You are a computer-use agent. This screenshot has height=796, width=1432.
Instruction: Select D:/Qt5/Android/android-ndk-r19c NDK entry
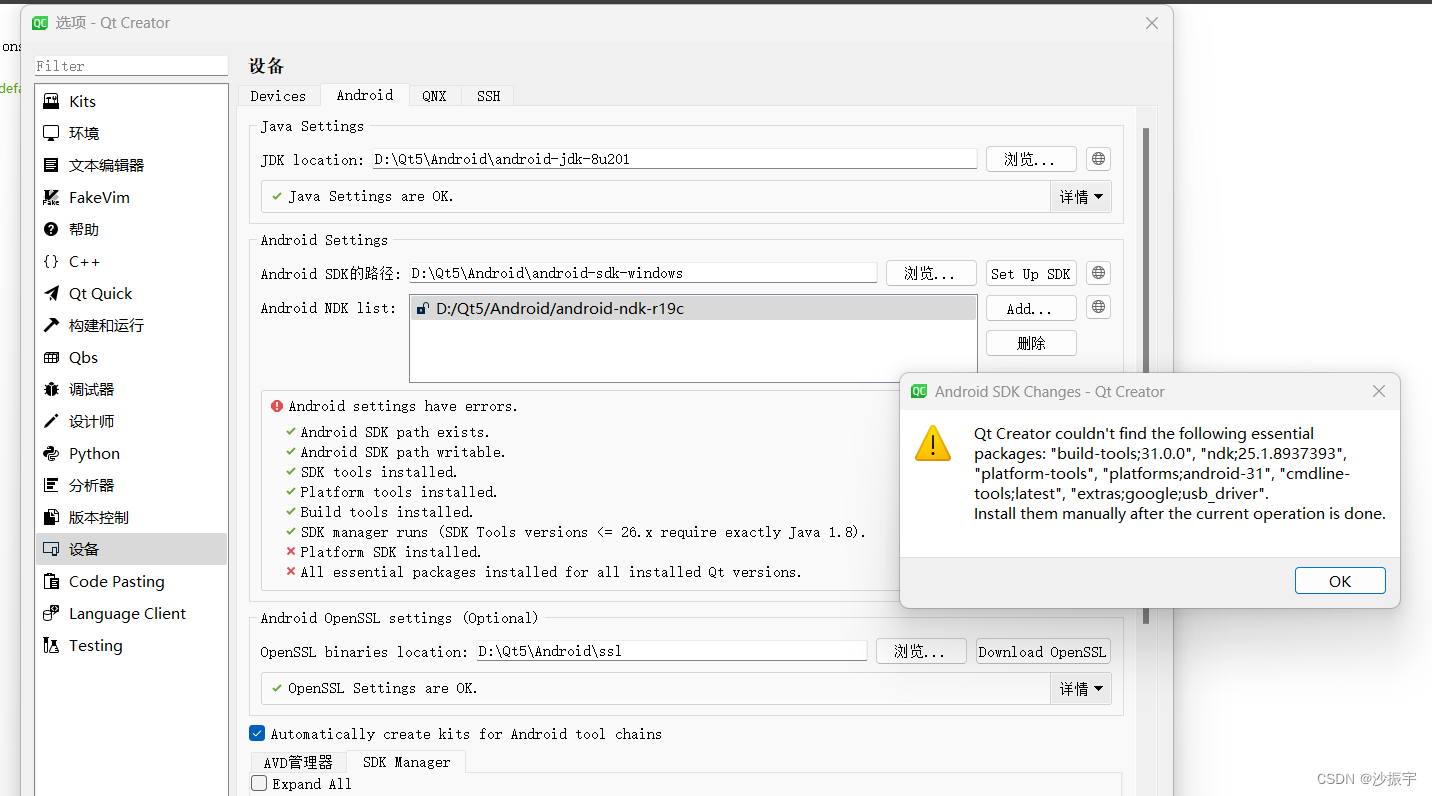click(x=693, y=308)
